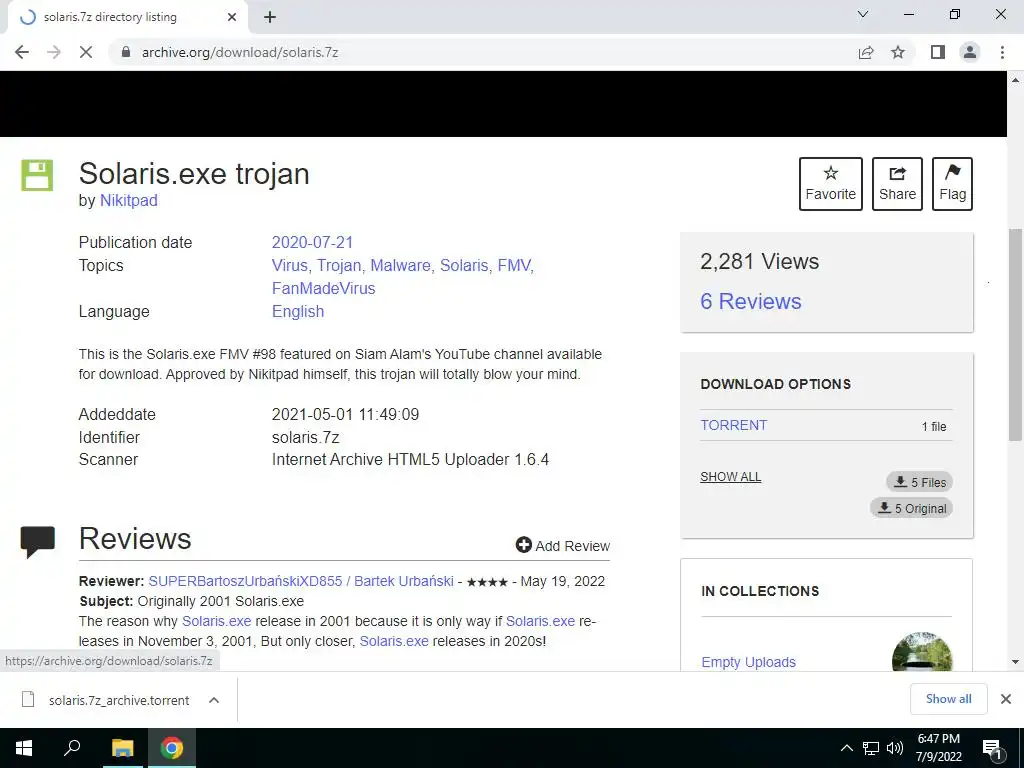
Task: Click the address bar URL field
Action: [483, 52]
